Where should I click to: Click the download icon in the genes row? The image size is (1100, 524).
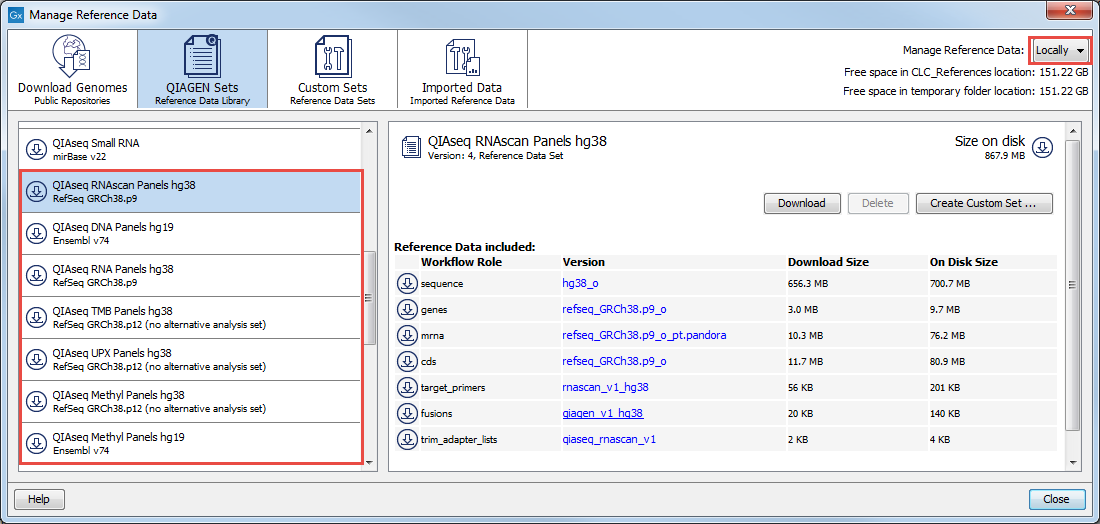[x=406, y=309]
